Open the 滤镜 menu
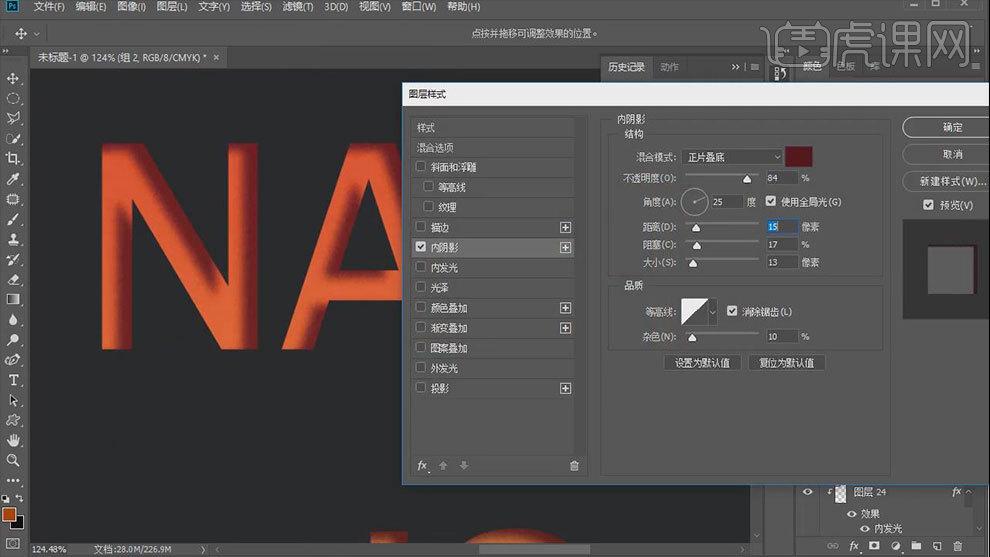The width and height of the screenshot is (990, 557). [x=297, y=6]
